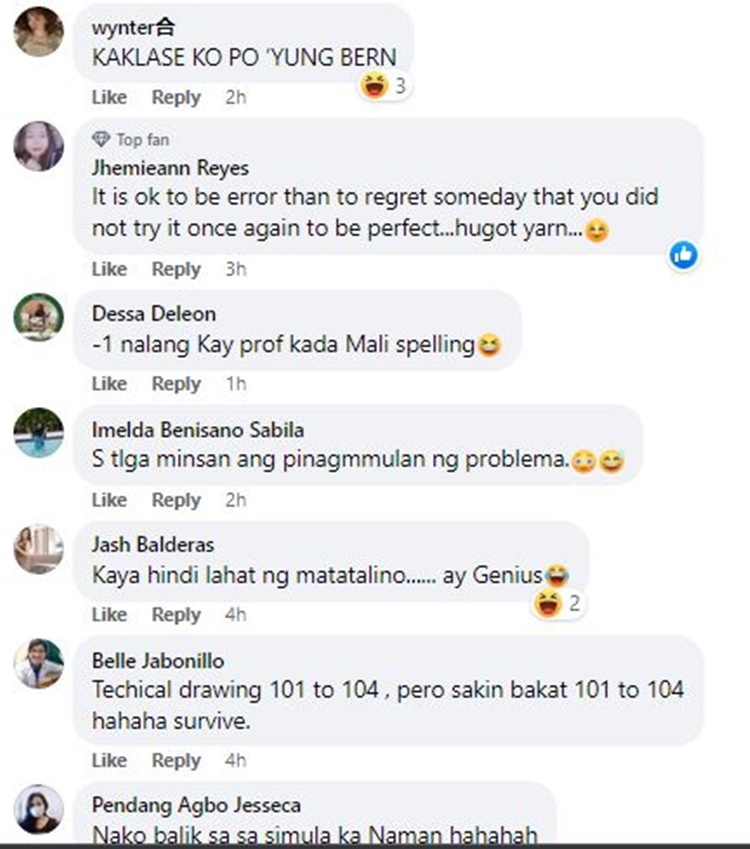The width and height of the screenshot is (750, 849).
Task: Open Dessa Deleon's profile avatar
Action: pos(38,317)
